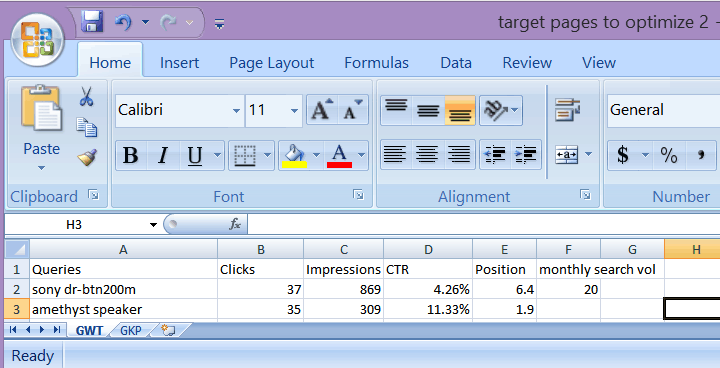Toggle highlighted Bottom Align button

click(460, 110)
